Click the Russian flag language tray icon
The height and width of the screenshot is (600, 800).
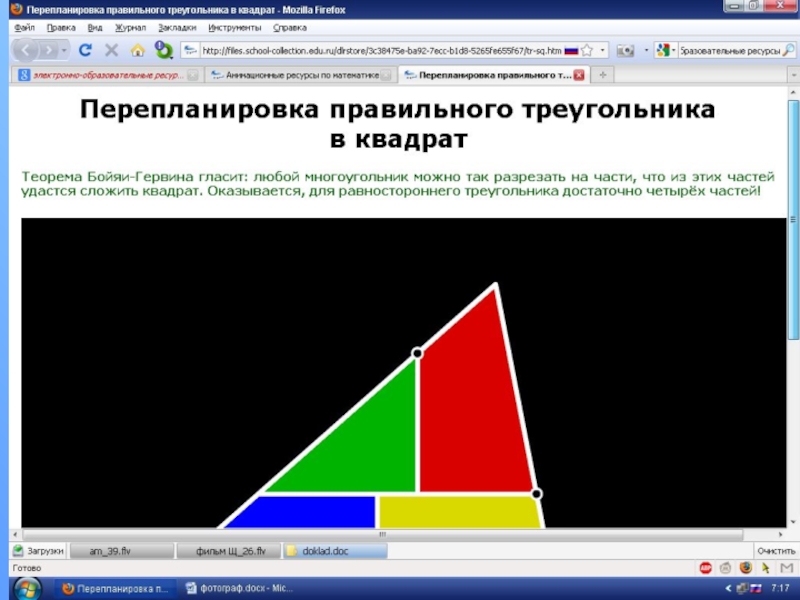(755, 588)
